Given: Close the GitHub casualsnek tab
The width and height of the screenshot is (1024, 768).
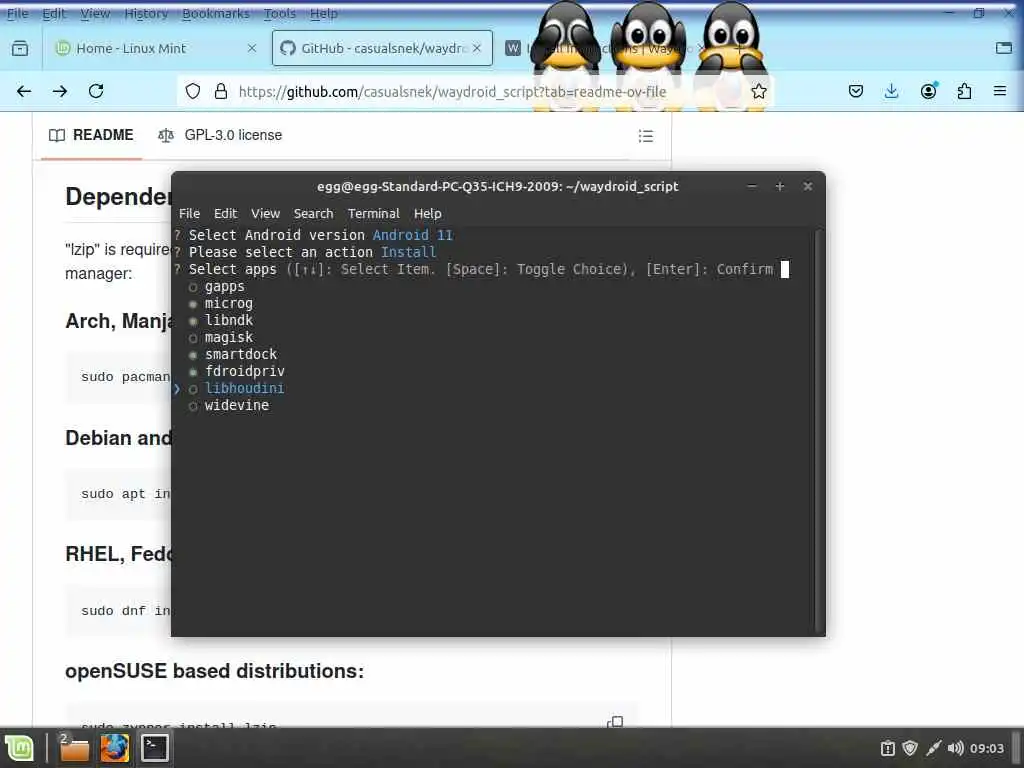Looking at the screenshot, I should tap(477, 48).
